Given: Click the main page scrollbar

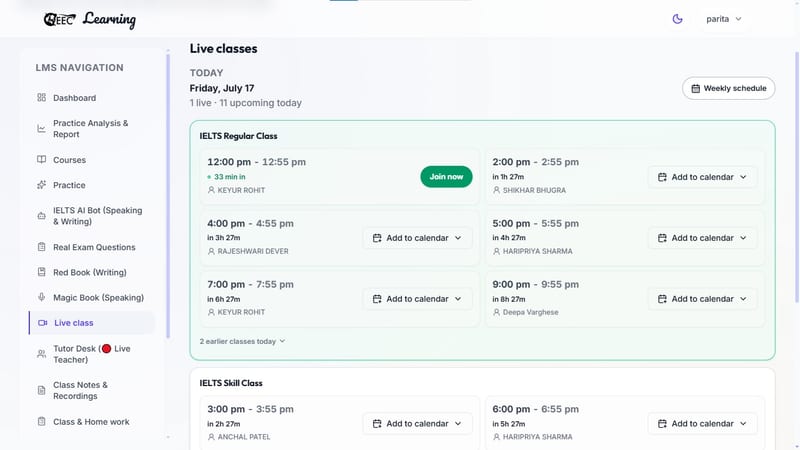Looking at the screenshot, I should pyautogui.click(x=797, y=176).
